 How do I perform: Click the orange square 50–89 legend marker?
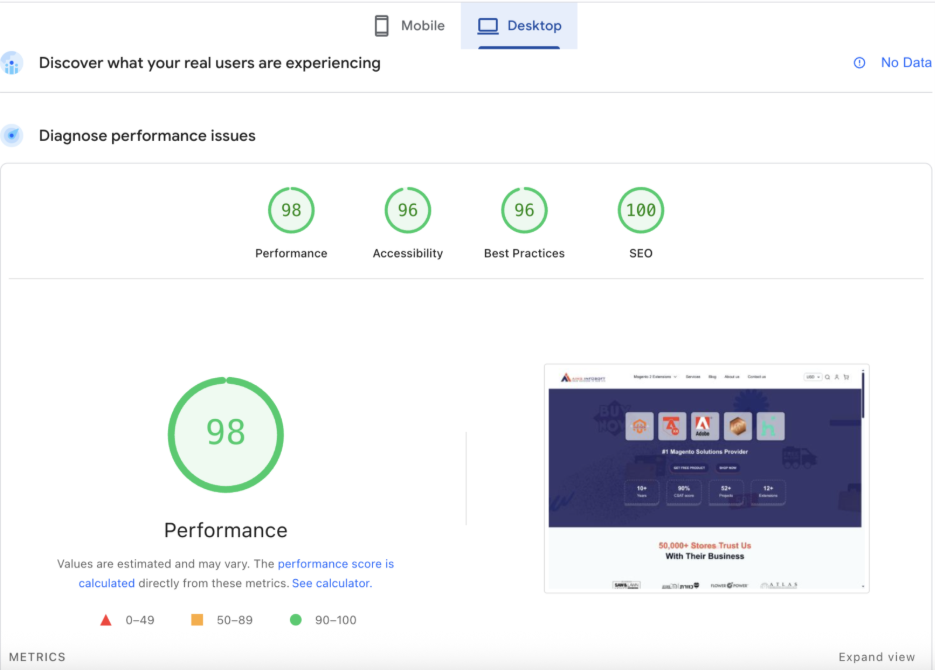(197, 620)
